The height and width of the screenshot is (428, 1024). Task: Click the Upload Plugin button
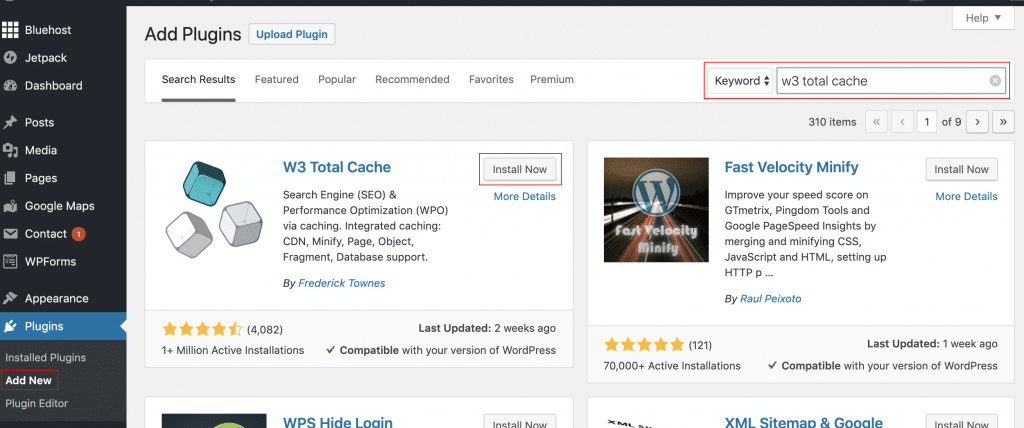(x=291, y=34)
